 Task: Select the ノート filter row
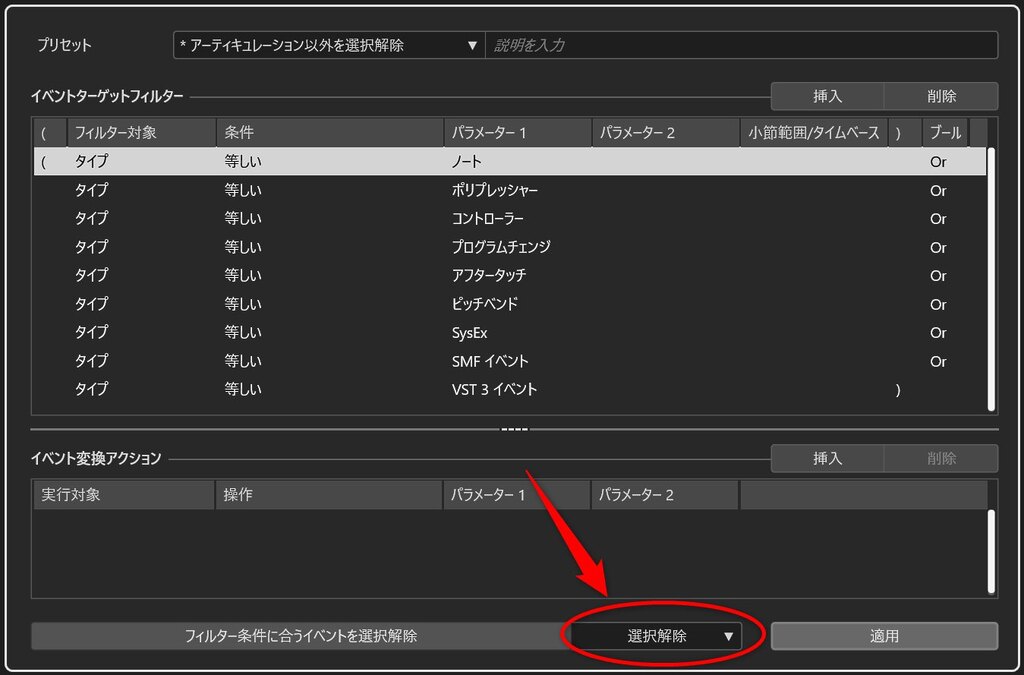coord(509,161)
